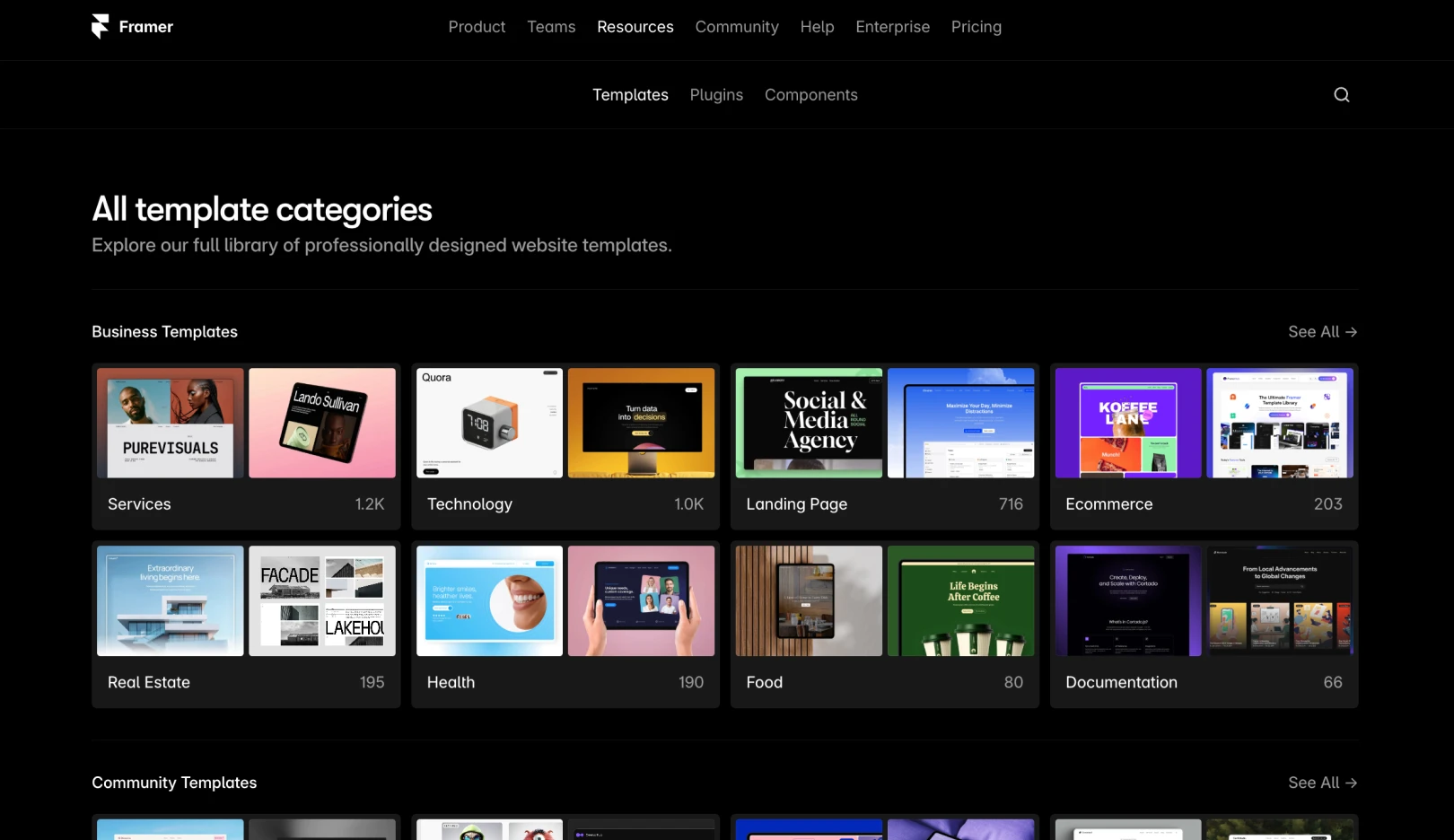Click the 'Business Templates' section heading
This screenshot has height=840, width=1454.
165,332
